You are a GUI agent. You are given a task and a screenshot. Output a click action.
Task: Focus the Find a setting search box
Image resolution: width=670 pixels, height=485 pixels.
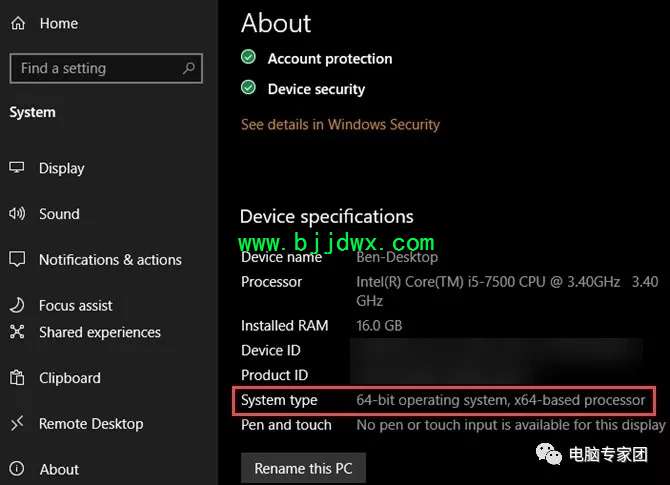pyautogui.click(x=106, y=68)
